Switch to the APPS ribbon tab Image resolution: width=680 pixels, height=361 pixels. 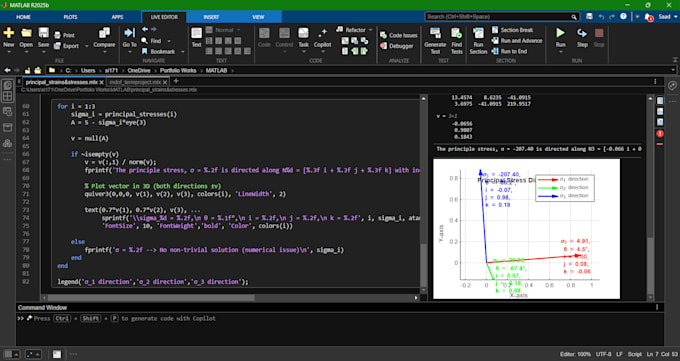pos(117,17)
